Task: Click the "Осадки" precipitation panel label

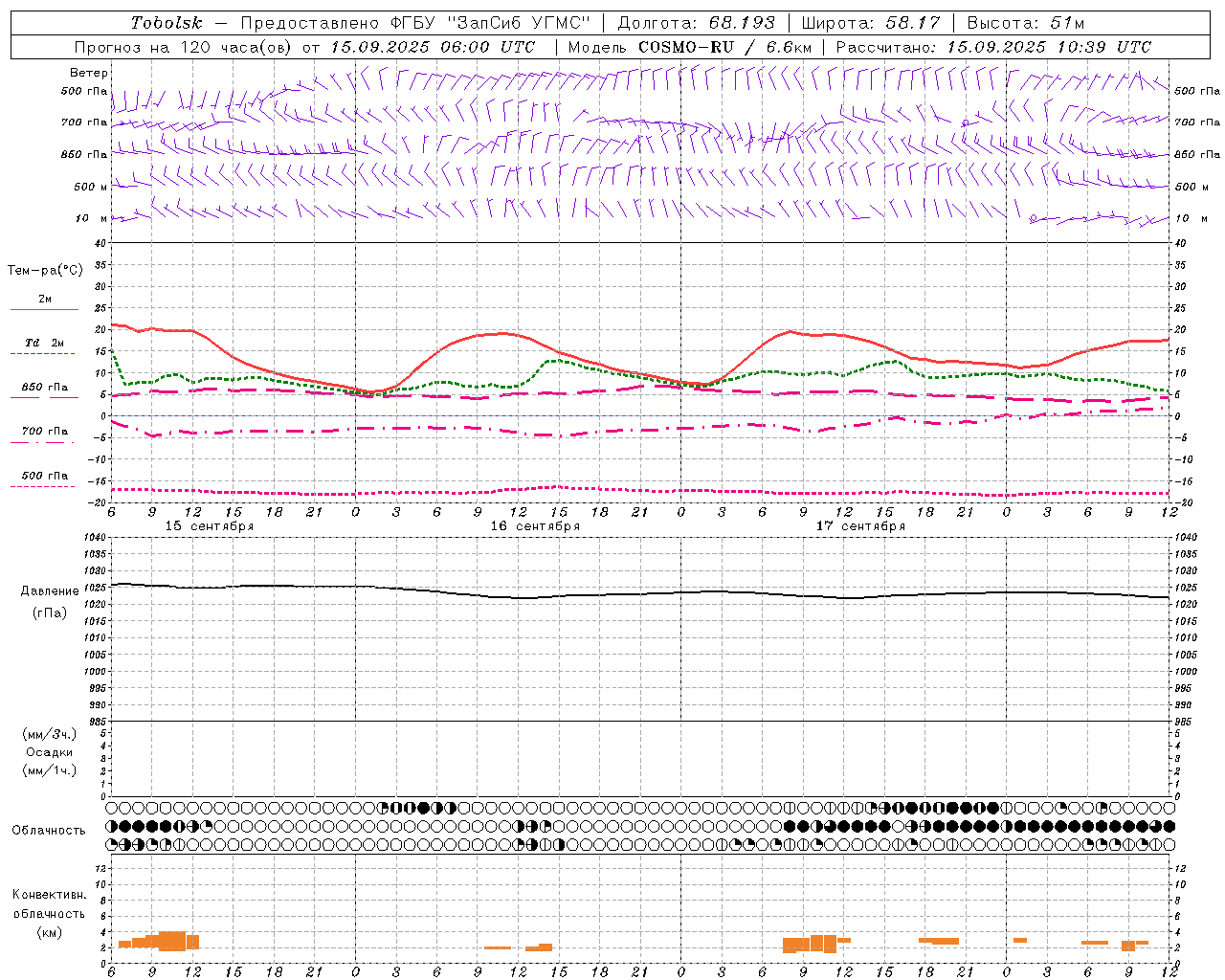Action: pos(49,752)
